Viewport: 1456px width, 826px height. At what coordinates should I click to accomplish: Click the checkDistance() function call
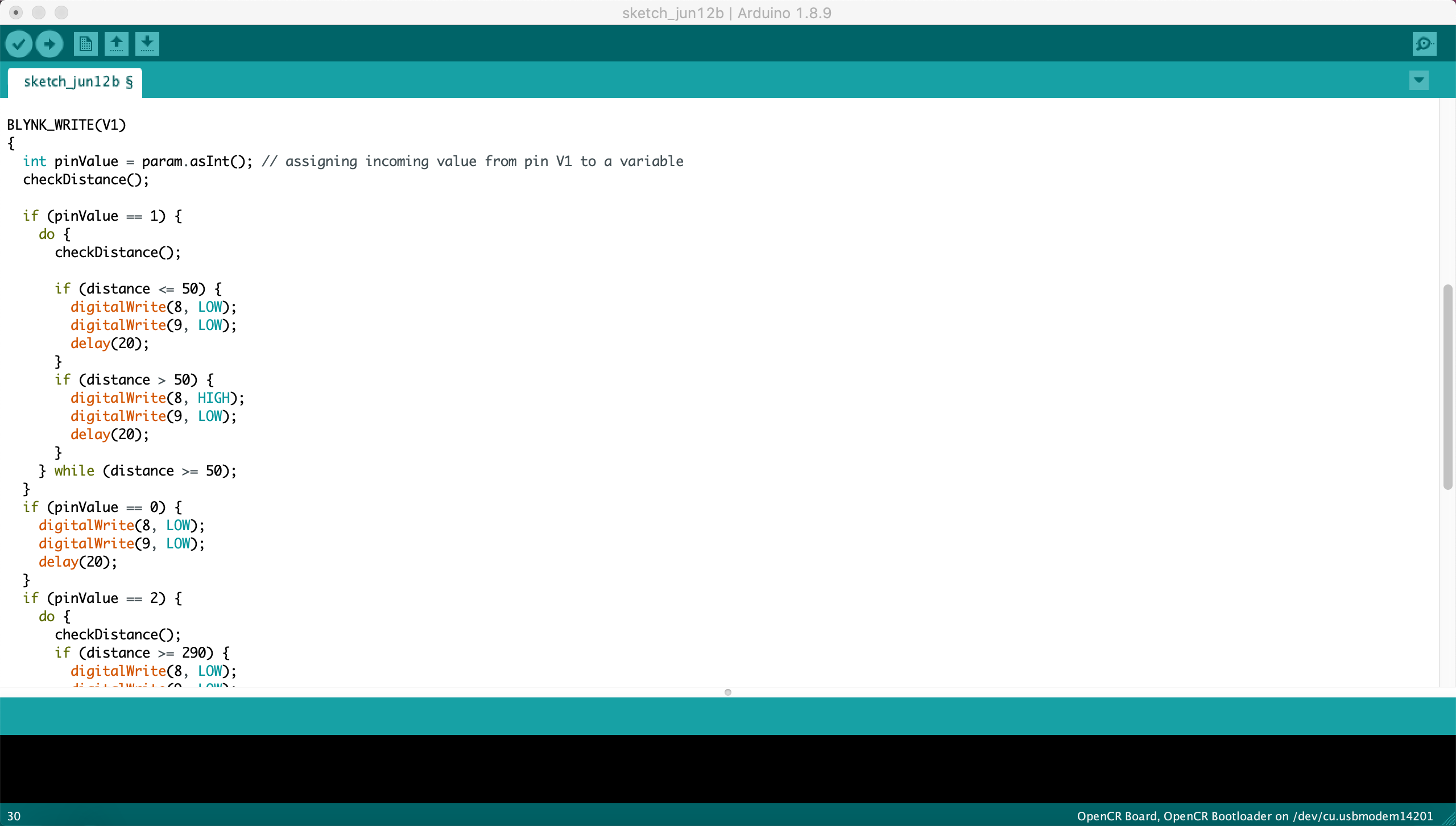85,180
